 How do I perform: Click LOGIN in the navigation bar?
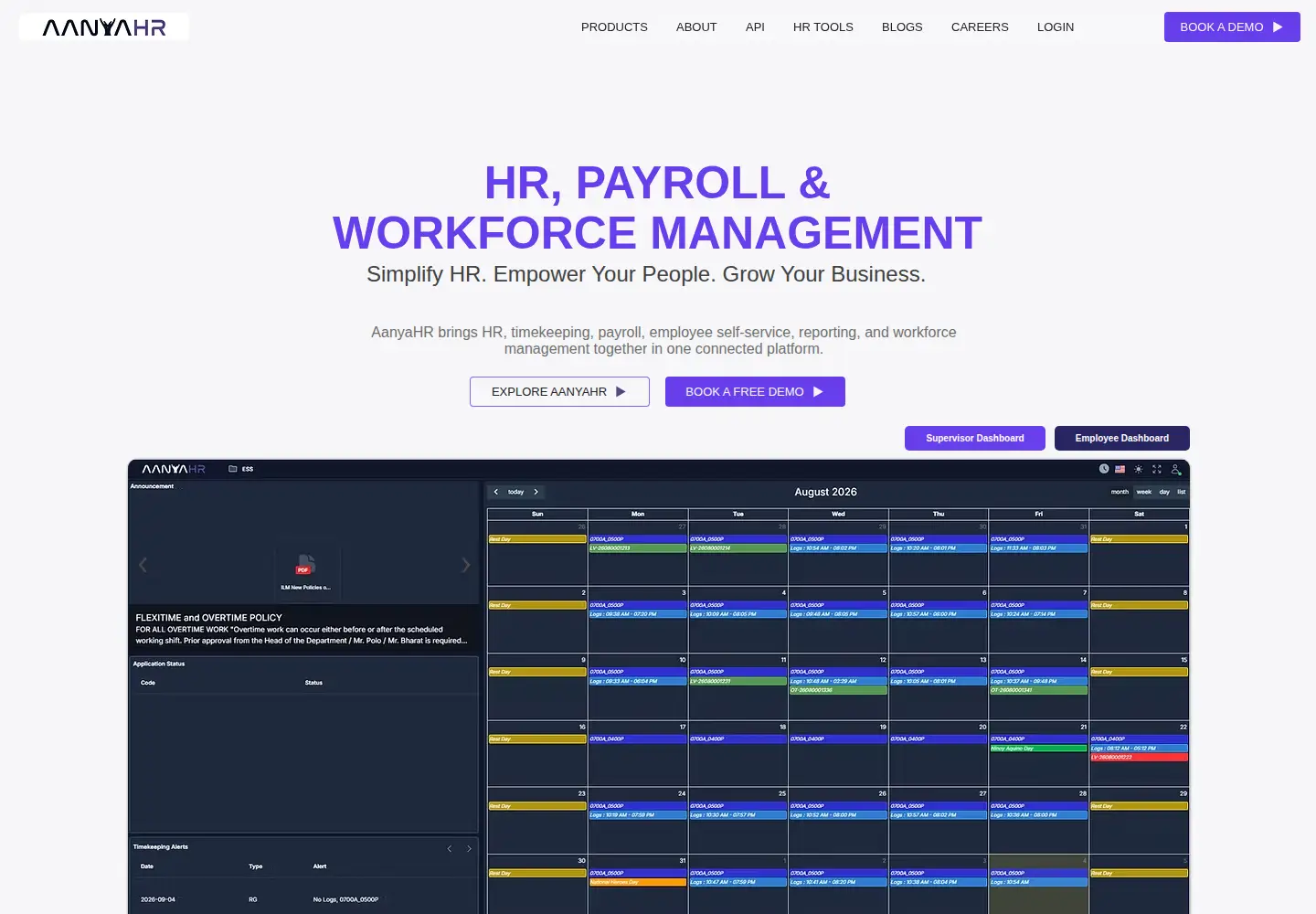[1056, 27]
